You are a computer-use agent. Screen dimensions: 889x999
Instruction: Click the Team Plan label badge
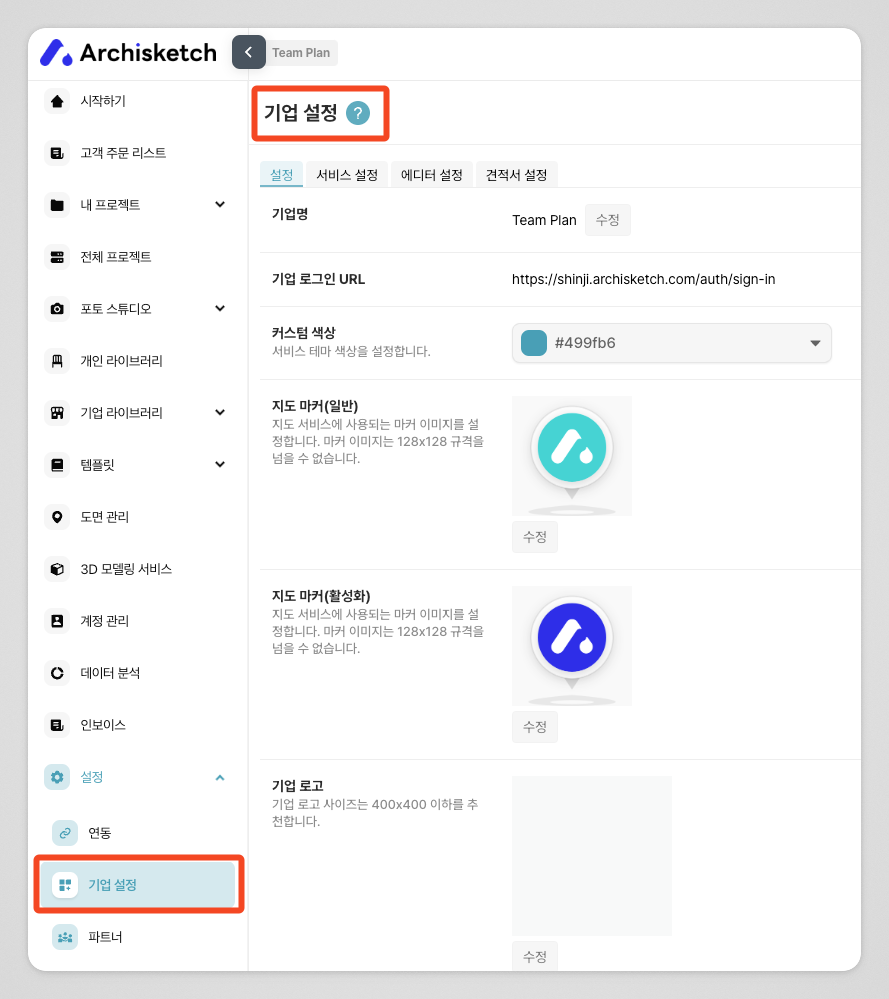[301, 53]
